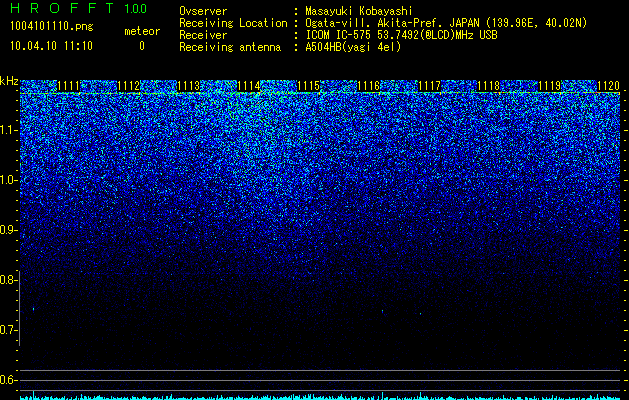The width and height of the screenshot is (629, 400).
Task: Click the 1117 time marker
Action: pyautogui.click(x=429, y=85)
